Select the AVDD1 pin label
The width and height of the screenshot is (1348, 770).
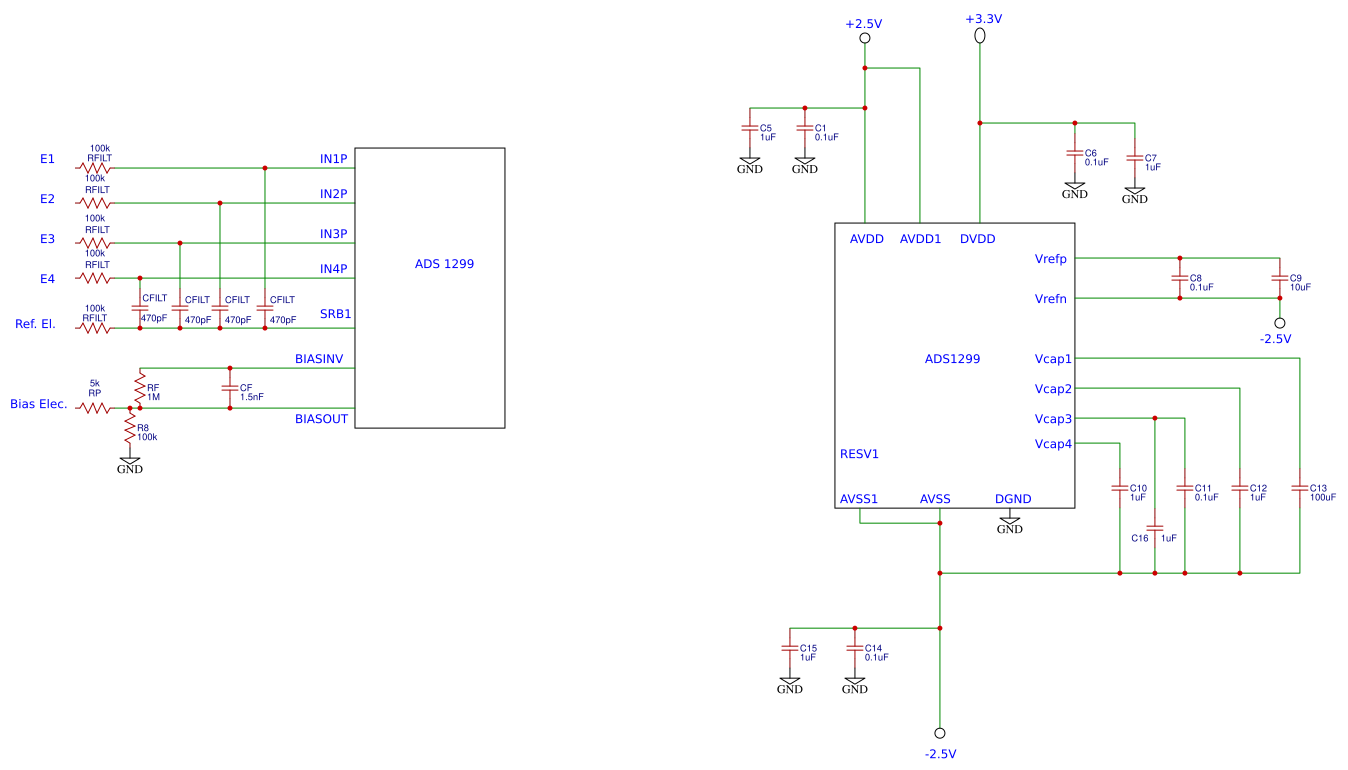point(920,239)
